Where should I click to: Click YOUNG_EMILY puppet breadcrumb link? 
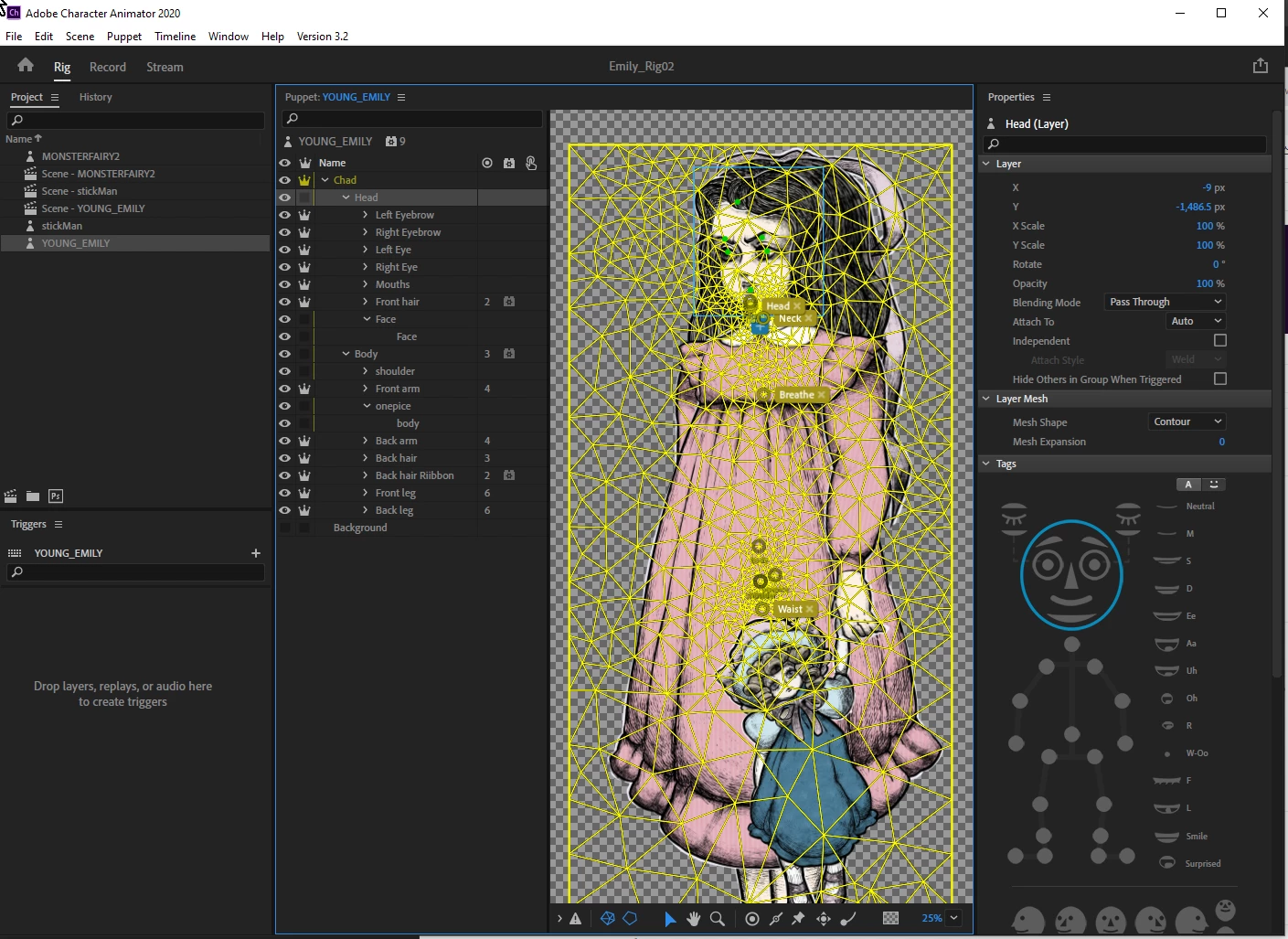click(357, 97)
